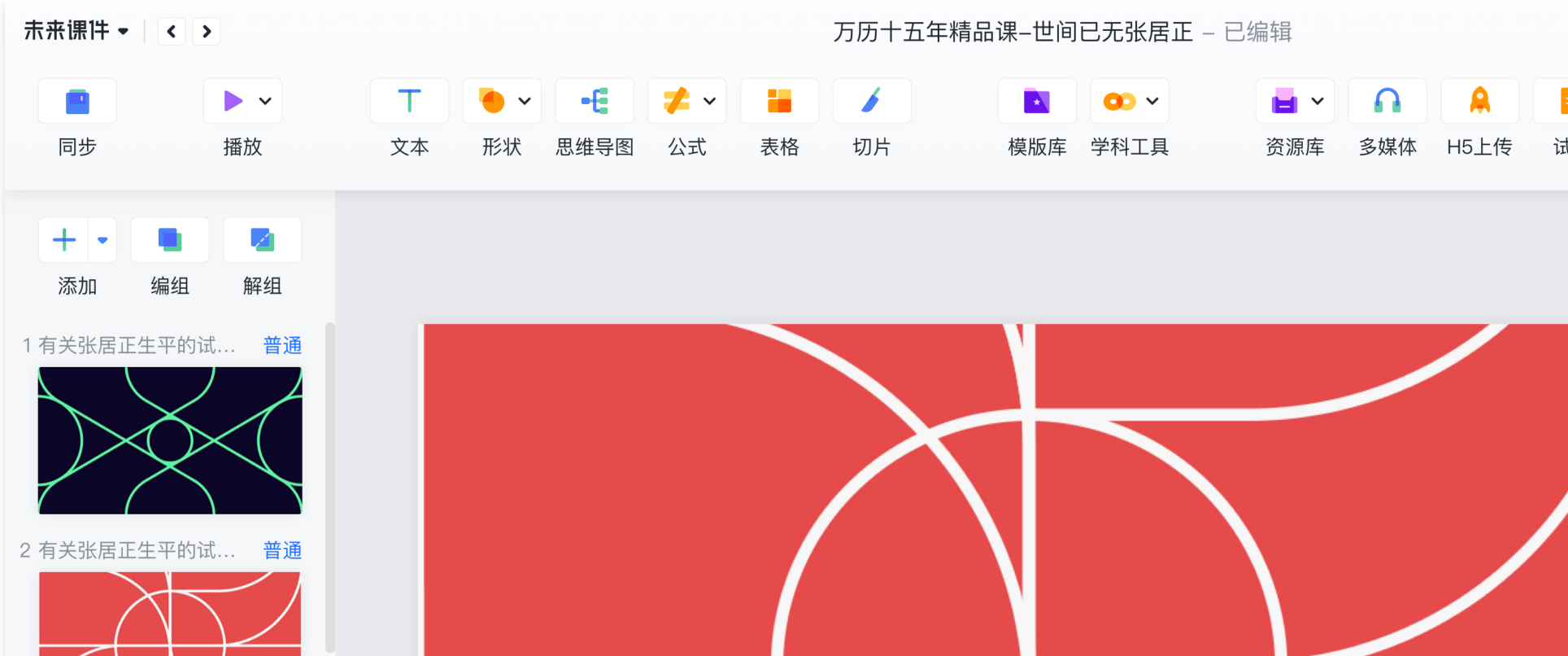Open the 模版库 template library
Image resolution: width=1568 pixels, height=656 pixels.
pyautogui.click(x=1037, y=101)
